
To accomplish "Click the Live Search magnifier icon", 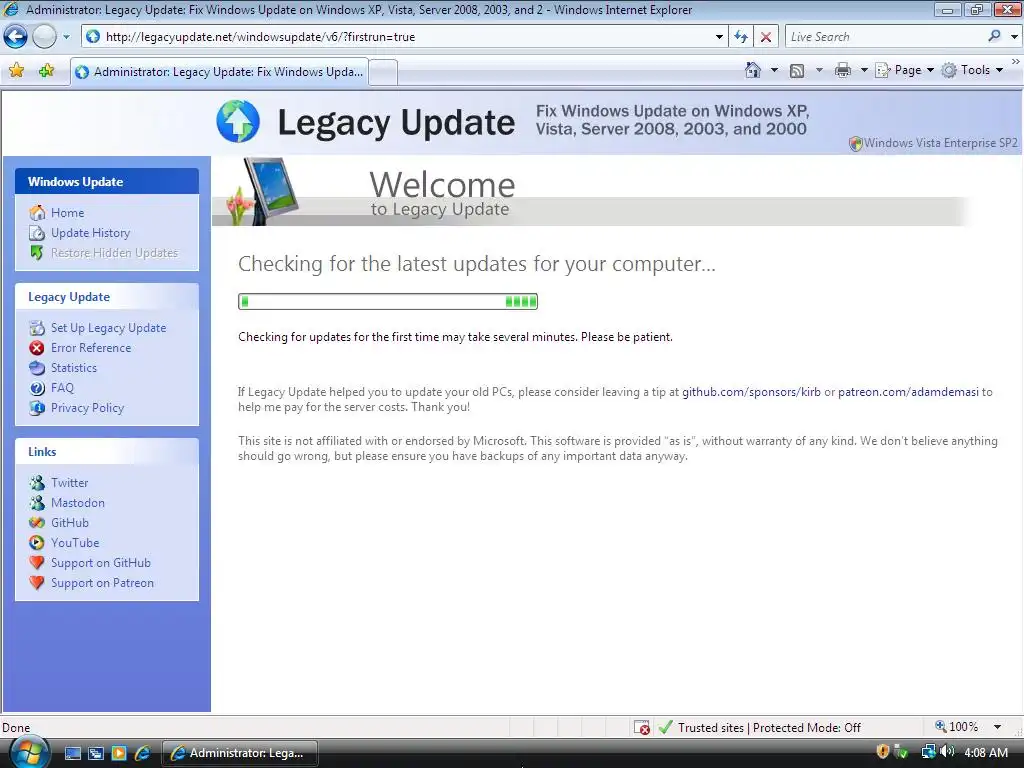I will 994,36.
